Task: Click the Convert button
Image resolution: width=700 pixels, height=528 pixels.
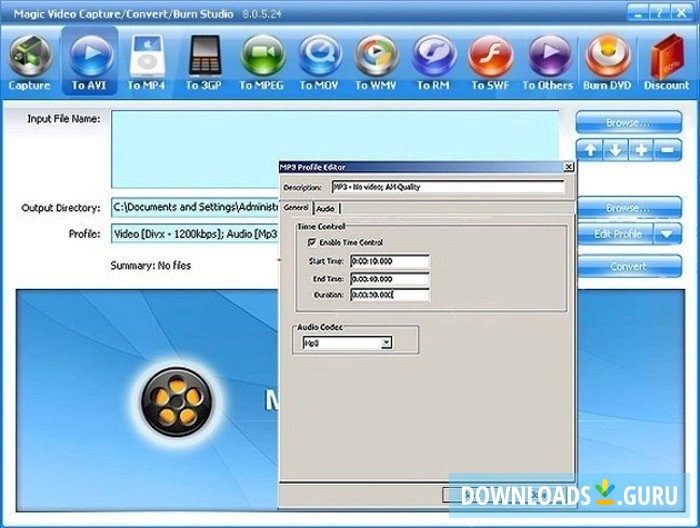Action: coord(629,266)
